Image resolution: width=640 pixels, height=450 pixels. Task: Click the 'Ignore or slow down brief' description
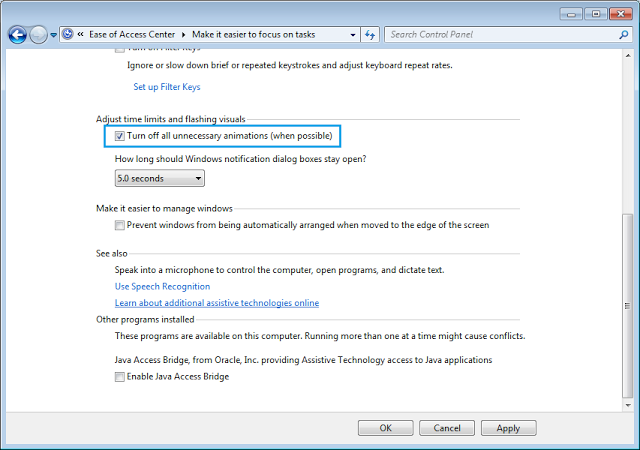tap(289, 65)
